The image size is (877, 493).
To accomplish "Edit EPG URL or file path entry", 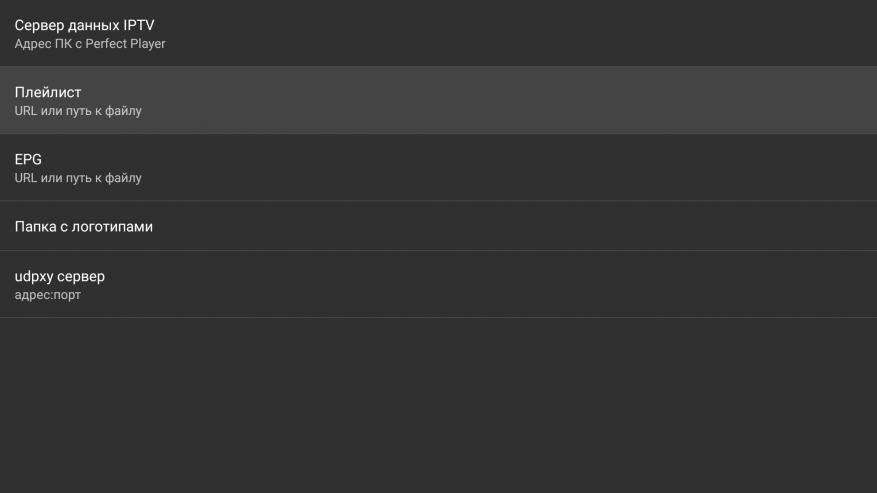I will (438, 168).
